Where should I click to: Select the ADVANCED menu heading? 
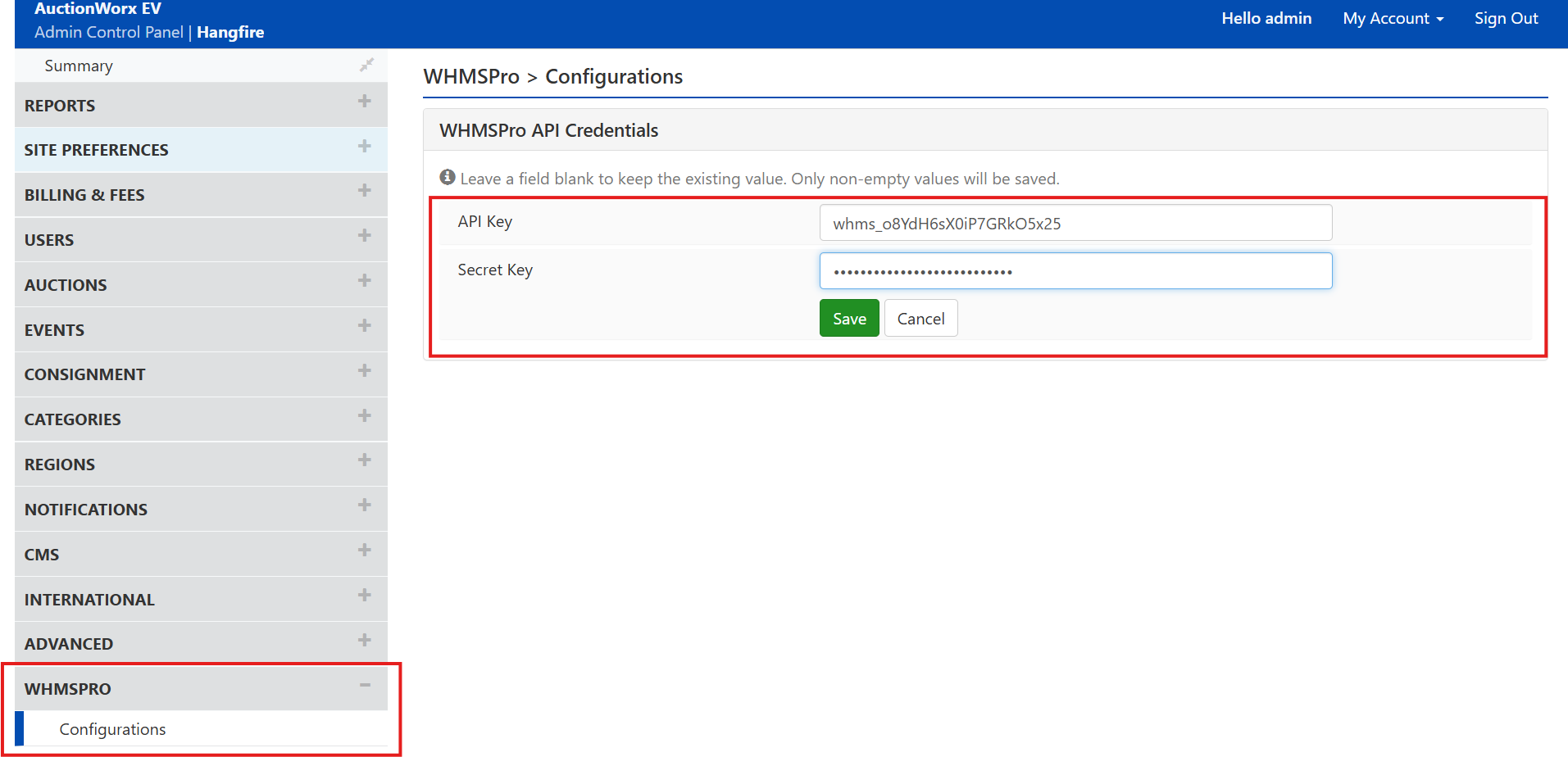69,644
